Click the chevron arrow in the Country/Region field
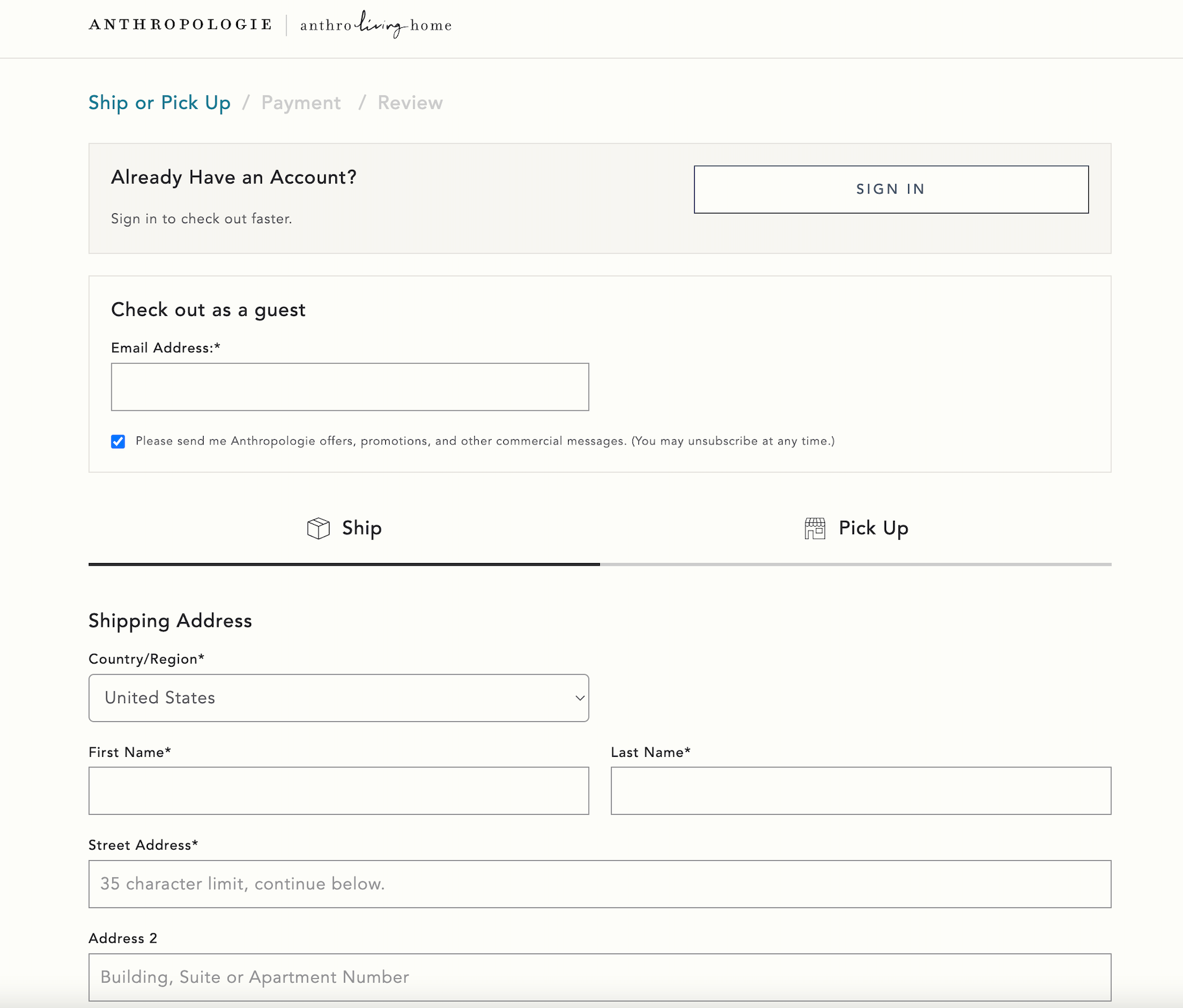Image resolution: width=1183 pixels, height=1008 pixels. 579,698
